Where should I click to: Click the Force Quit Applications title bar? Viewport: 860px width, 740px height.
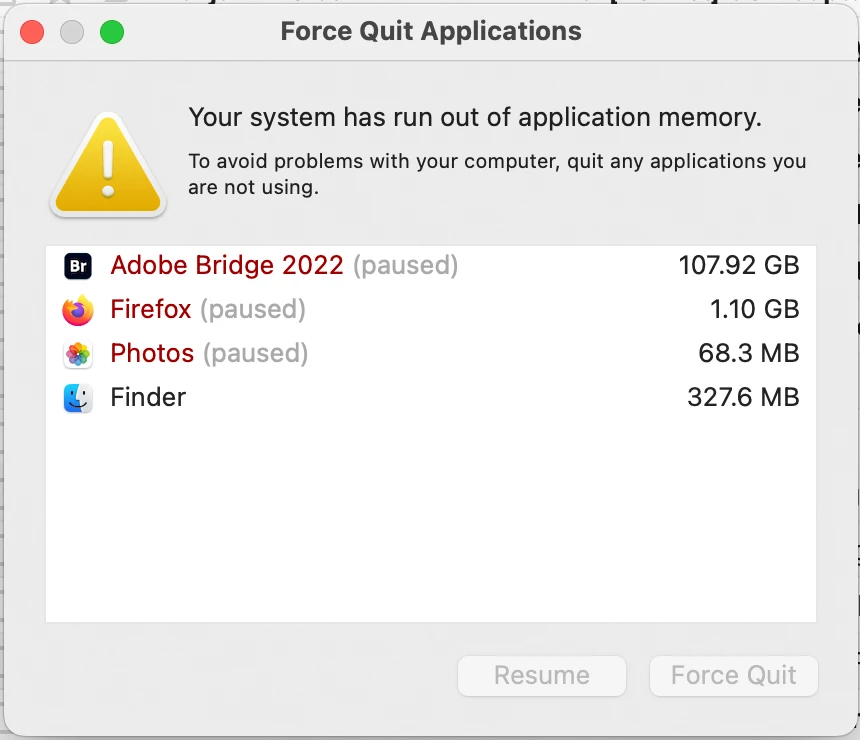point(431,31)
